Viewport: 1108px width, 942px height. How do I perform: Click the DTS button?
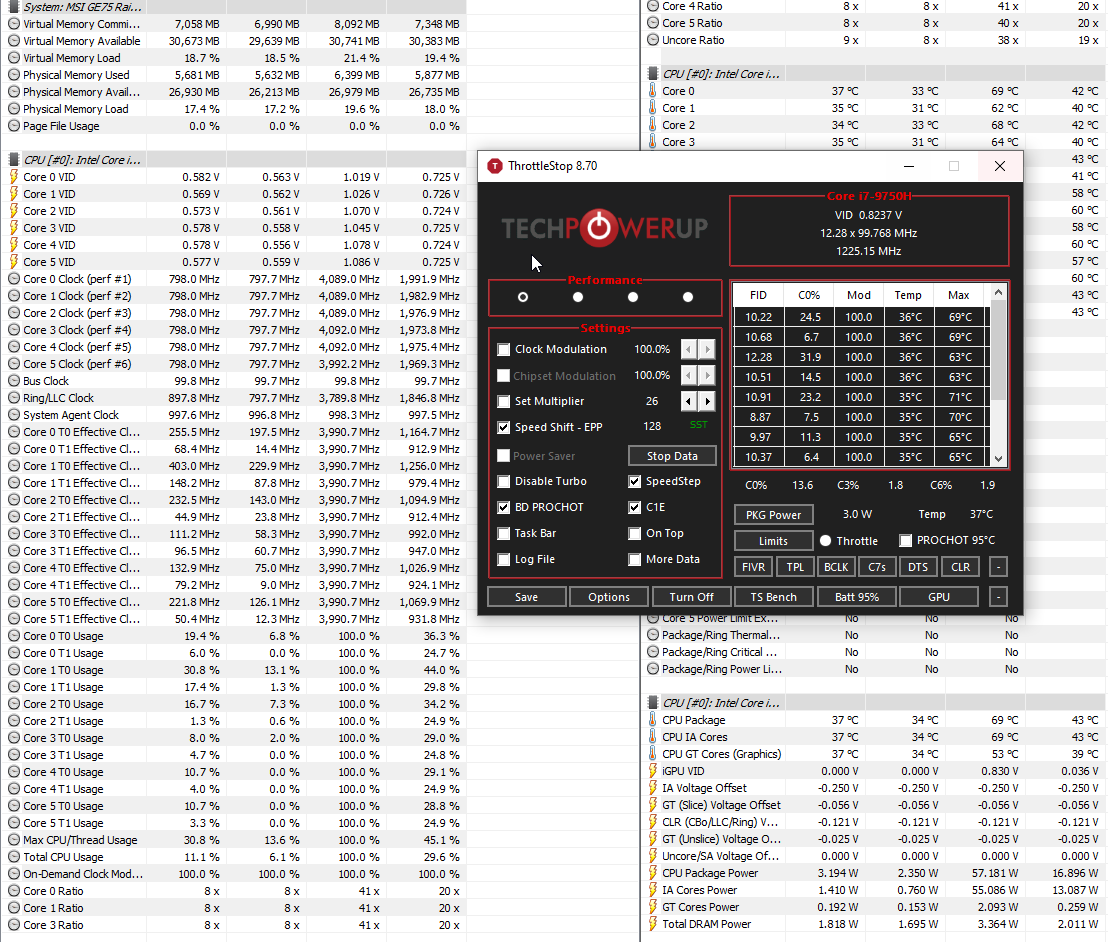(x=918, y=567)
